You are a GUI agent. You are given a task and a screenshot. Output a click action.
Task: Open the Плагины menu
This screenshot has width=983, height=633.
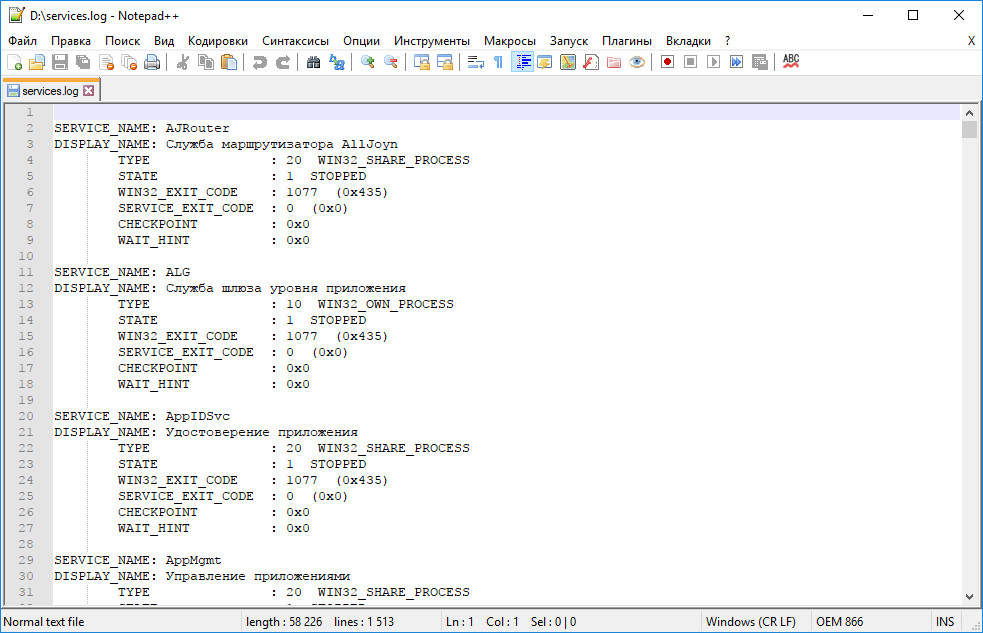point(627,41)
